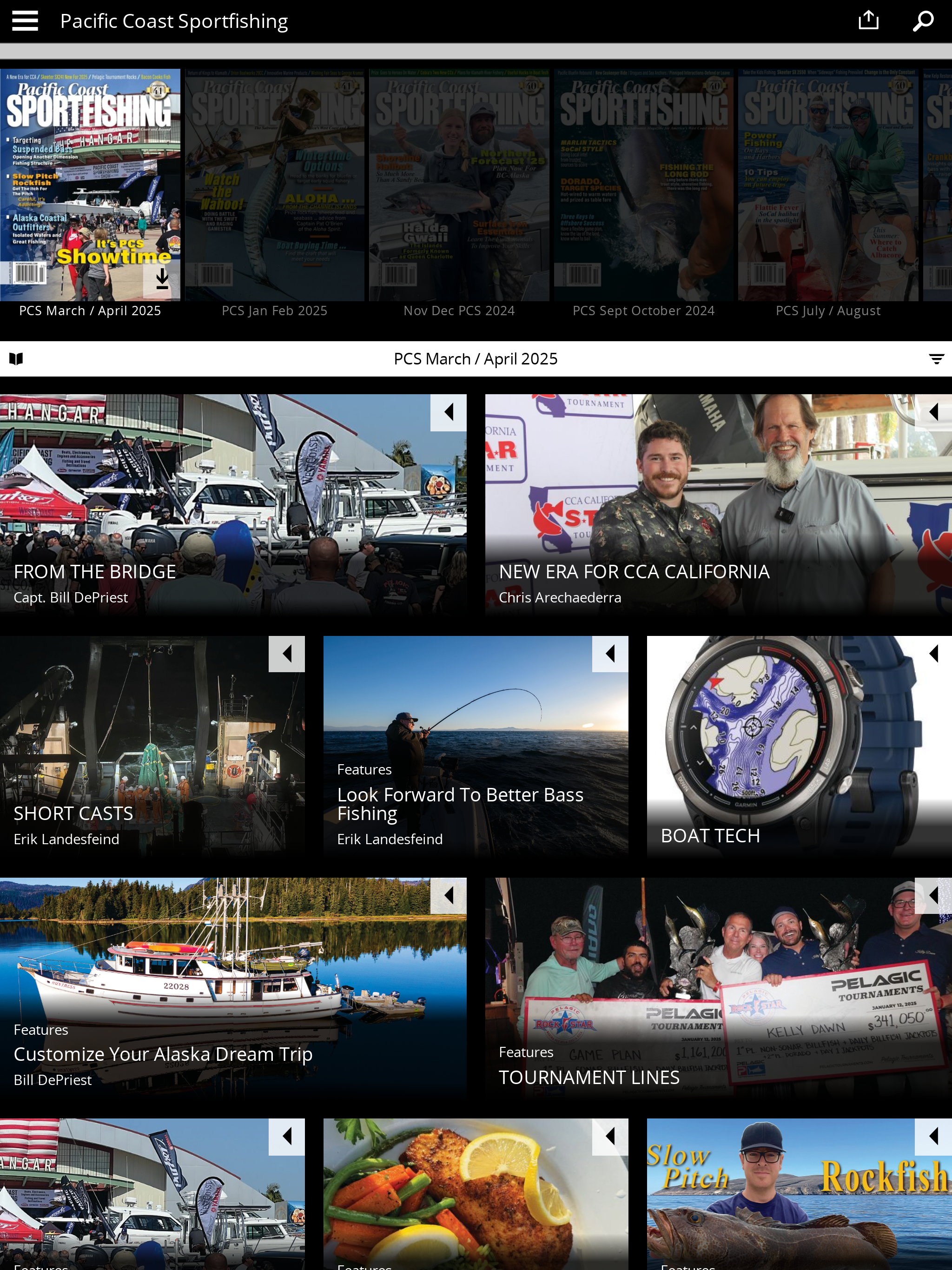Select the PCS Jan Feb 2025 cover image
952x1270 pixels.
tap(274, 185)
